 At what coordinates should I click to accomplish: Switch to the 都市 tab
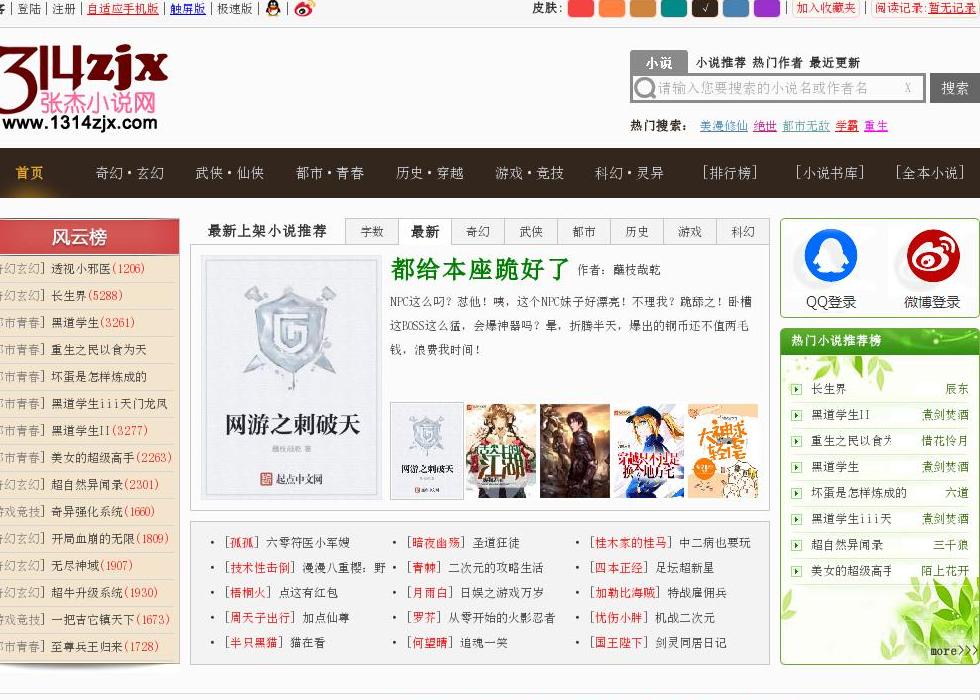[x=584, y=232]
